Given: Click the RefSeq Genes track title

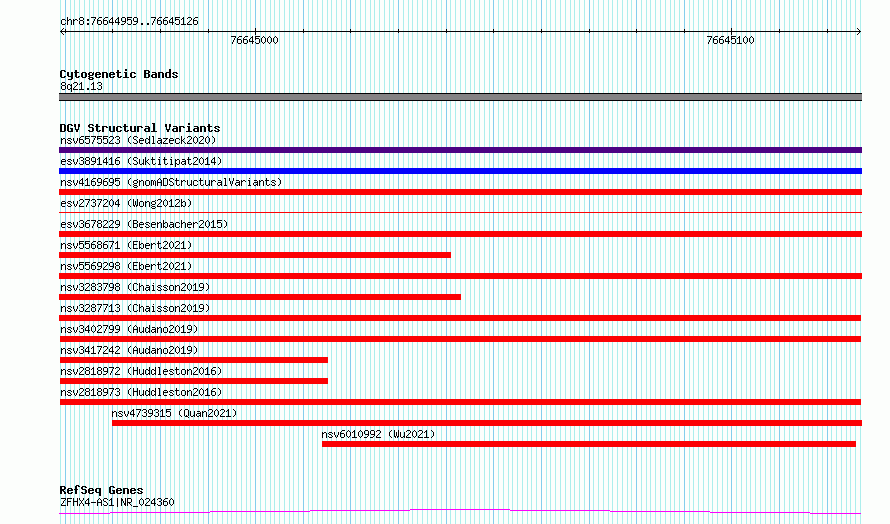Looking at the screenshot, I should tap(101, 490).
